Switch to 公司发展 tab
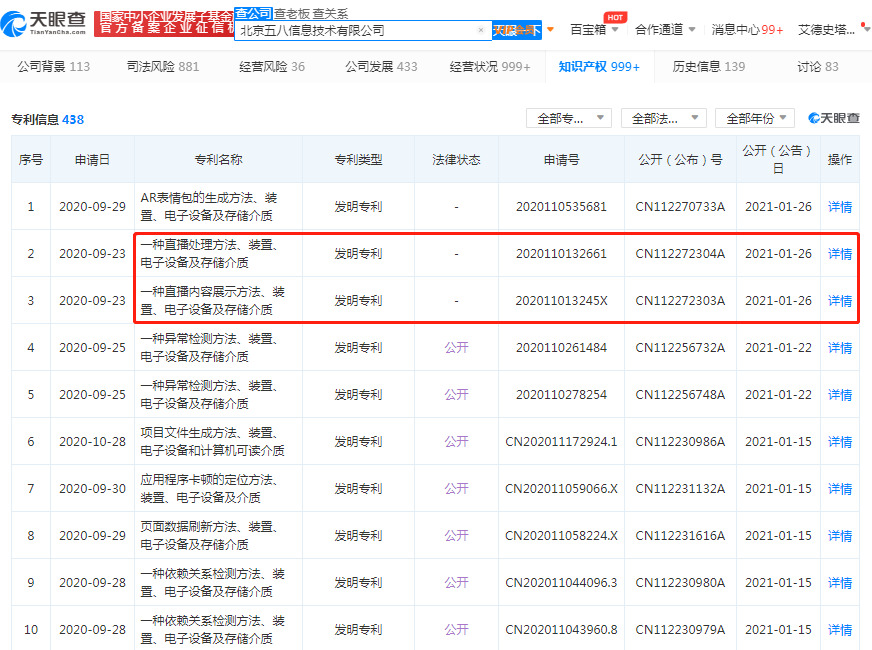This screenshot has height=650, width=872. [x=381, y=67]
